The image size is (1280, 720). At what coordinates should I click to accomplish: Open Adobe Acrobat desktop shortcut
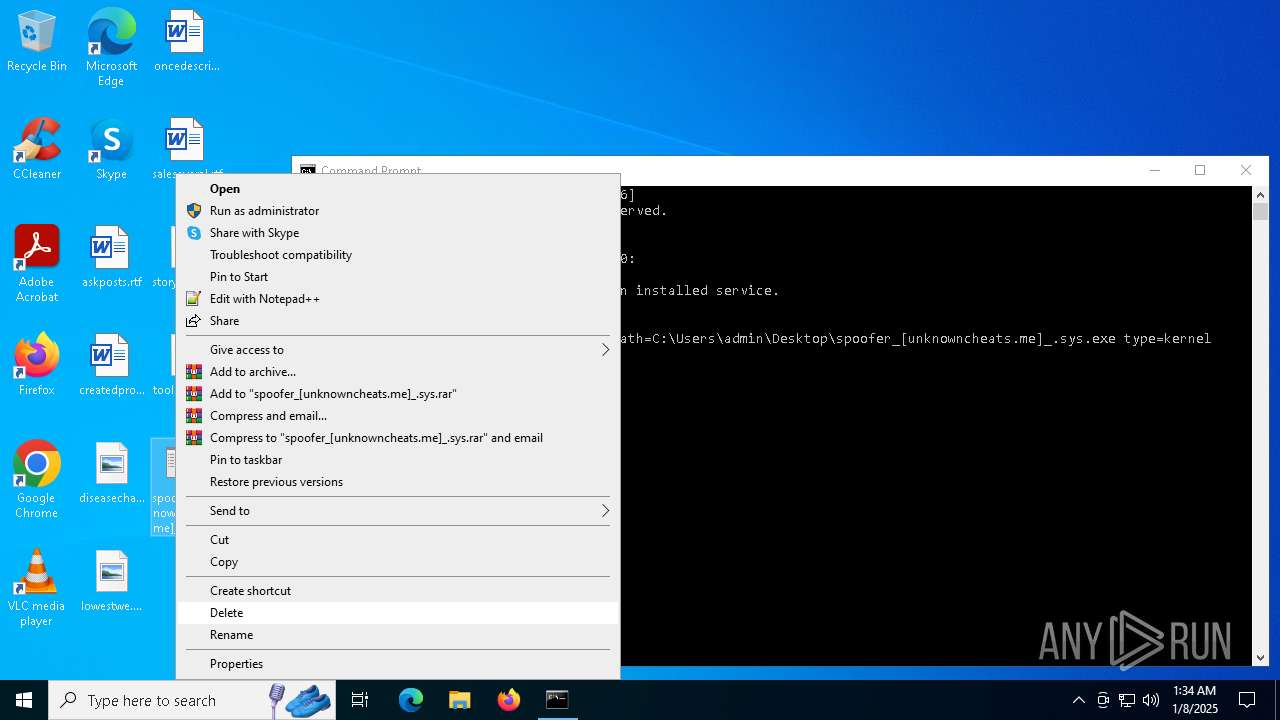pos(37,264)
